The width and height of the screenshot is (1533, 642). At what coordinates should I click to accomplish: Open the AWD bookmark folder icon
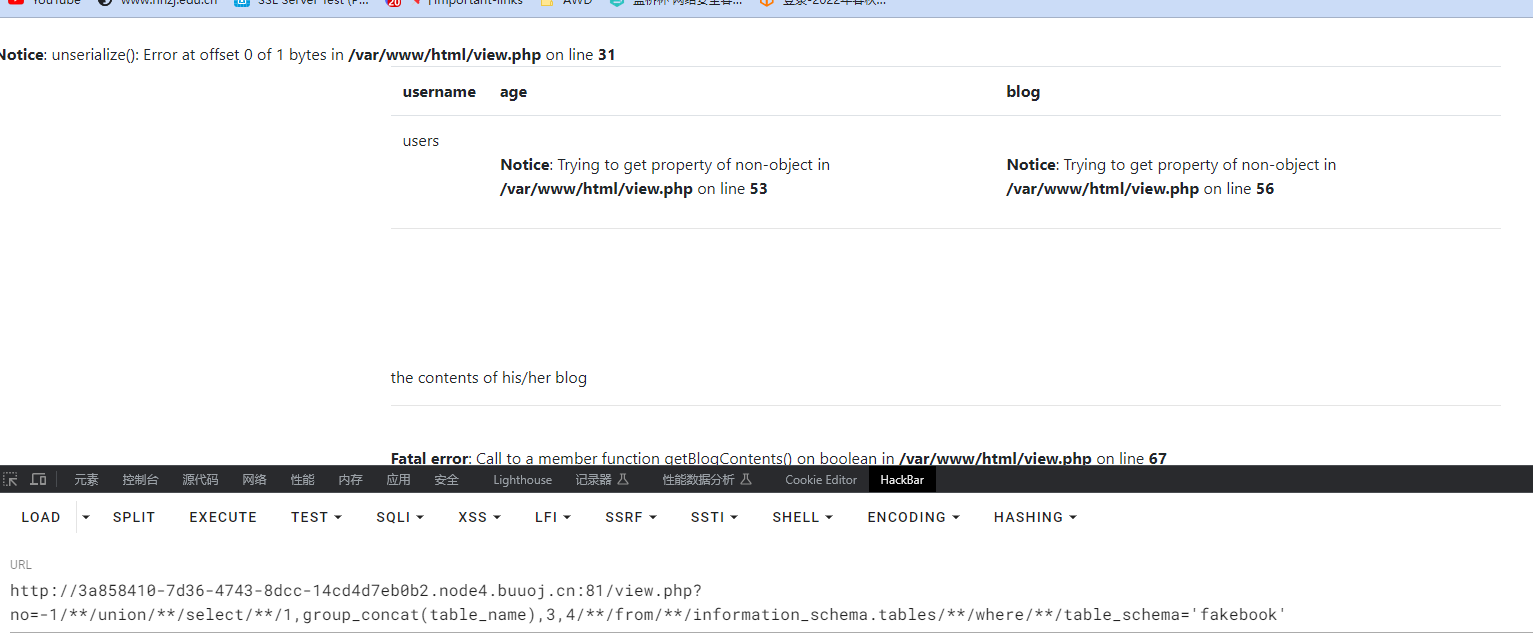pos(546,2)
